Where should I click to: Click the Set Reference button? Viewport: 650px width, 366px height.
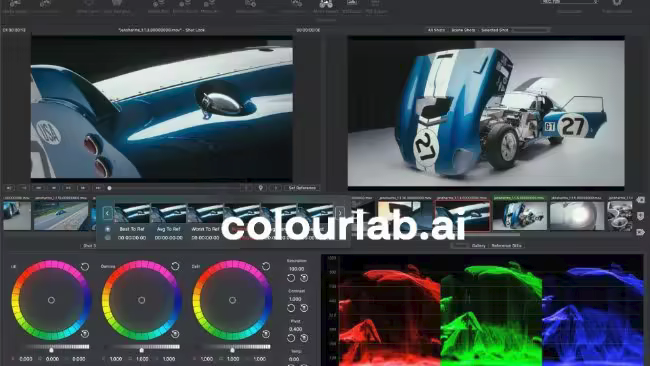302,188
